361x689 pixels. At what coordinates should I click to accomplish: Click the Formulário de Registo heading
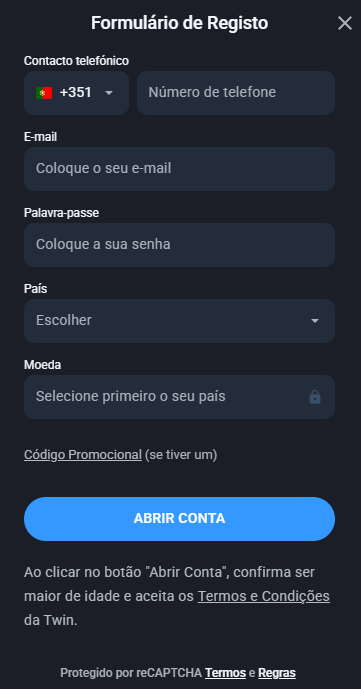coord(180,23)
